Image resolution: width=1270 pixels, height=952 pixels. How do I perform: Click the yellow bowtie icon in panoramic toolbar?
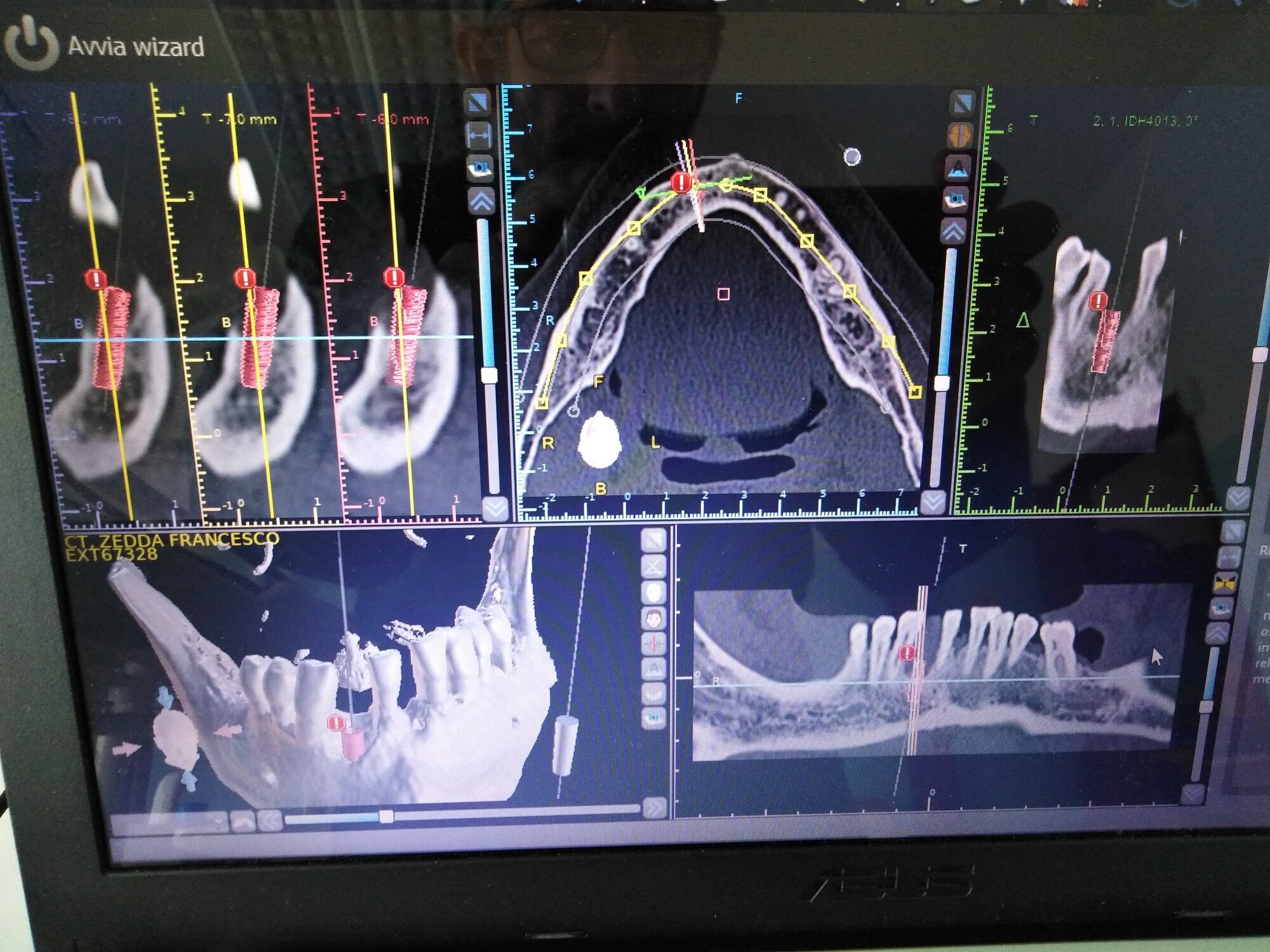click(1226, 583)
